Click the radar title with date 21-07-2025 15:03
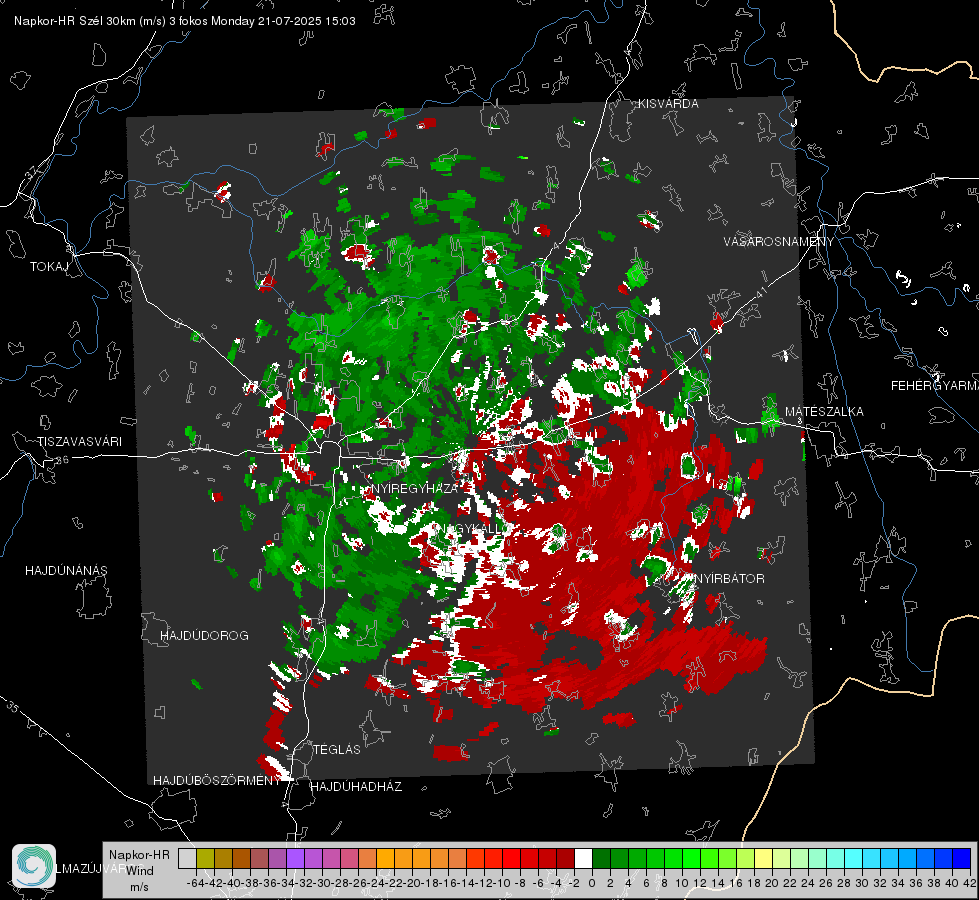The height and width of the screenshot is (900, 979). tap(185, 21)
